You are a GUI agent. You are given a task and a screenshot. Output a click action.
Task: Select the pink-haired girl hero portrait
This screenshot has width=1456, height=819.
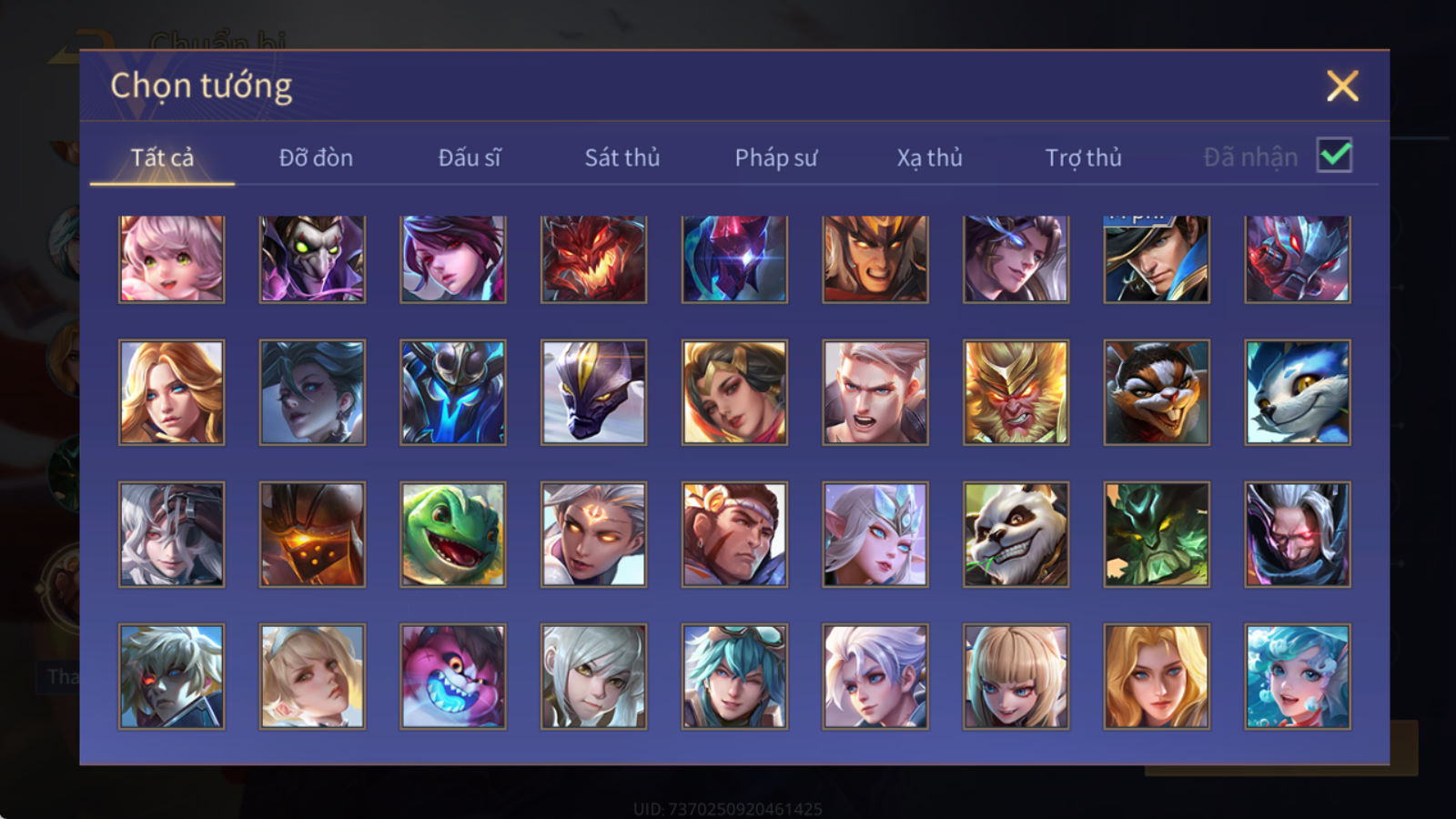[x=171, y=258]
